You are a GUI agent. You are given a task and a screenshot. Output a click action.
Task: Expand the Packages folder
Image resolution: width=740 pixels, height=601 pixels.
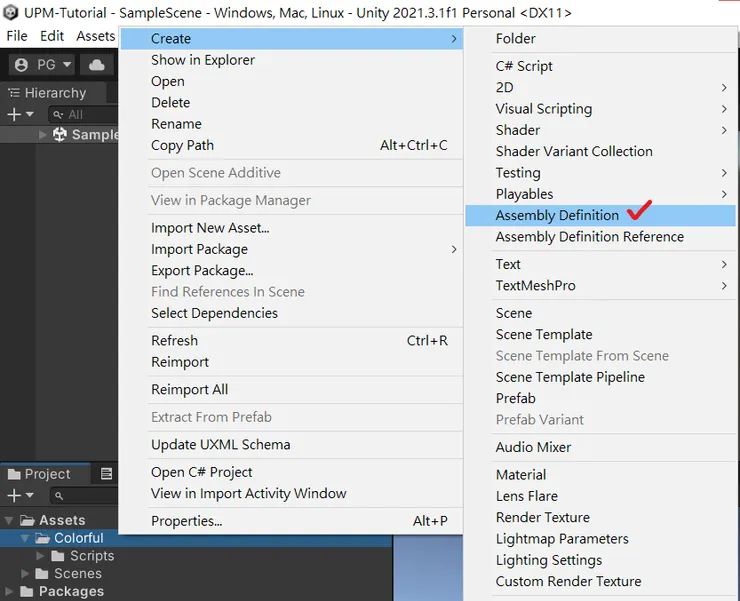pyautogui.click(x=8, y=591)
